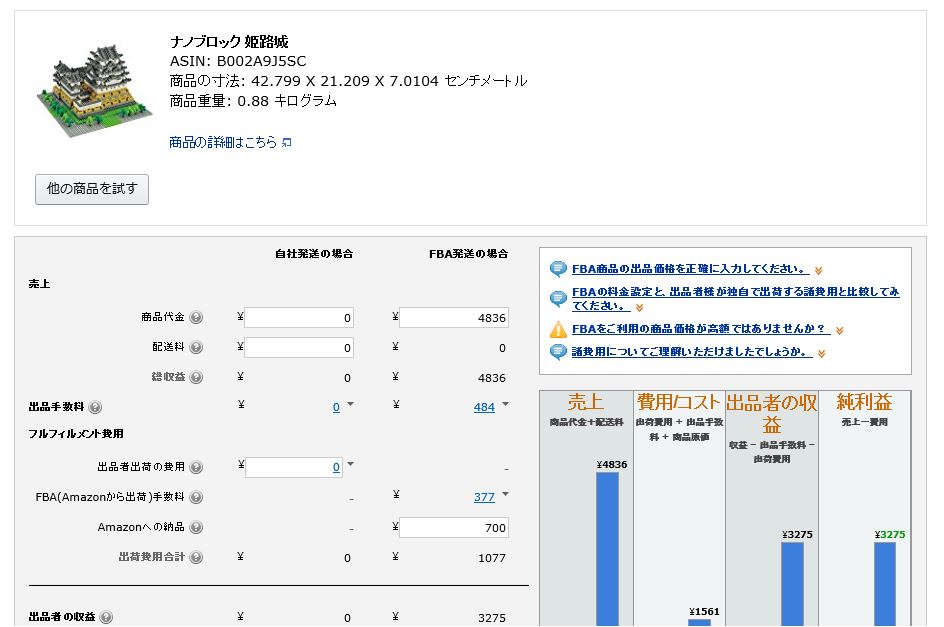The image size is (944, 627).
Task: Click 自社発送 配送料 input field
Action: pyautogui.click(x=299, y=348)
